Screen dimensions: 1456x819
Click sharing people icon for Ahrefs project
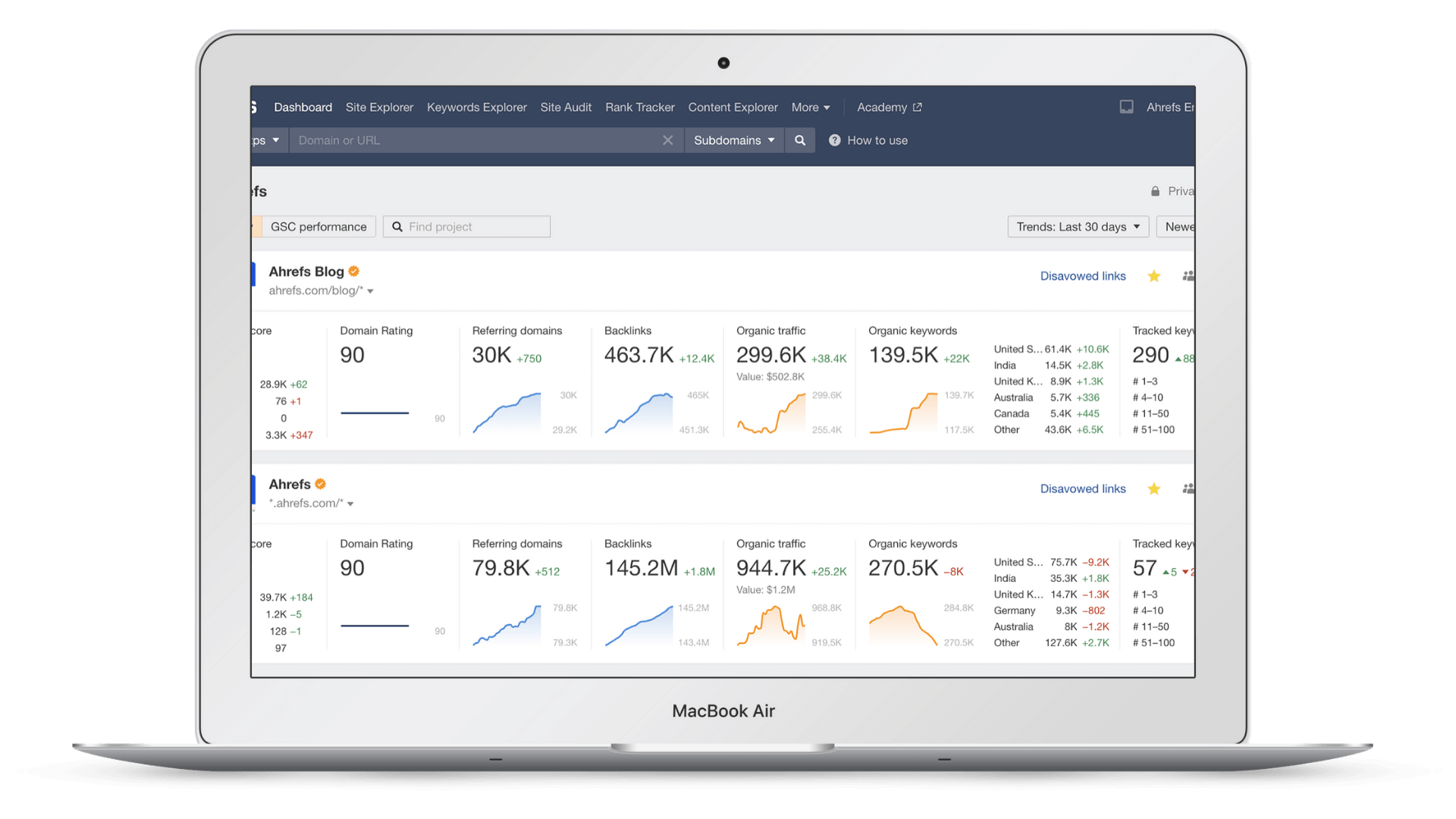click(1188, 488)
